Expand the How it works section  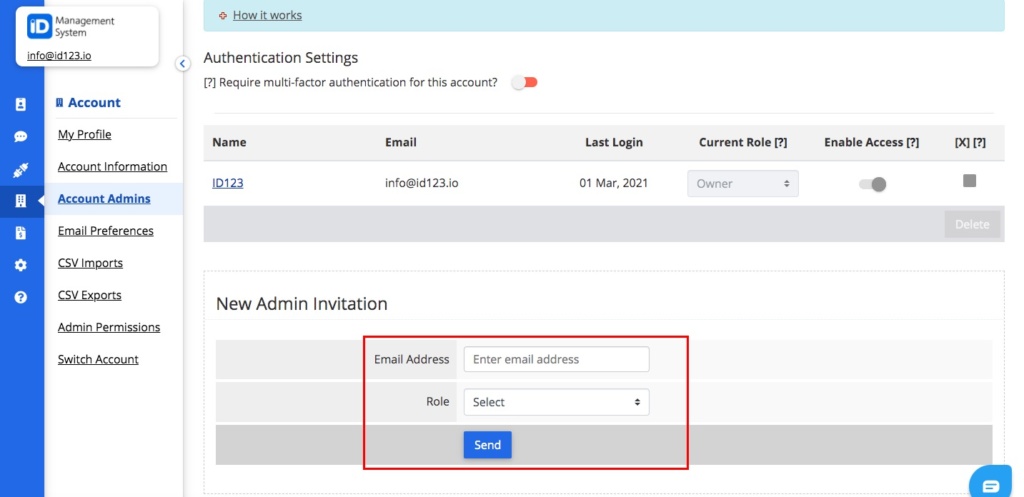267,15
